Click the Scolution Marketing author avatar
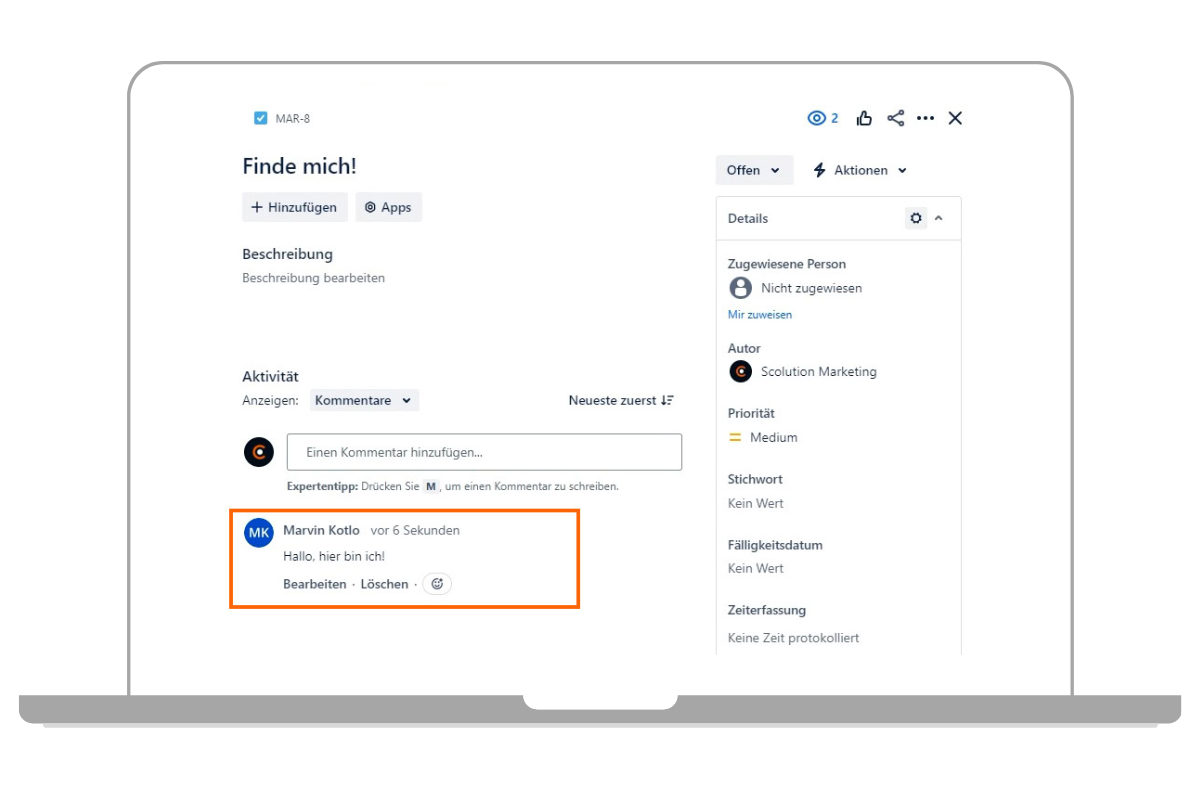 tap(740, 372)
